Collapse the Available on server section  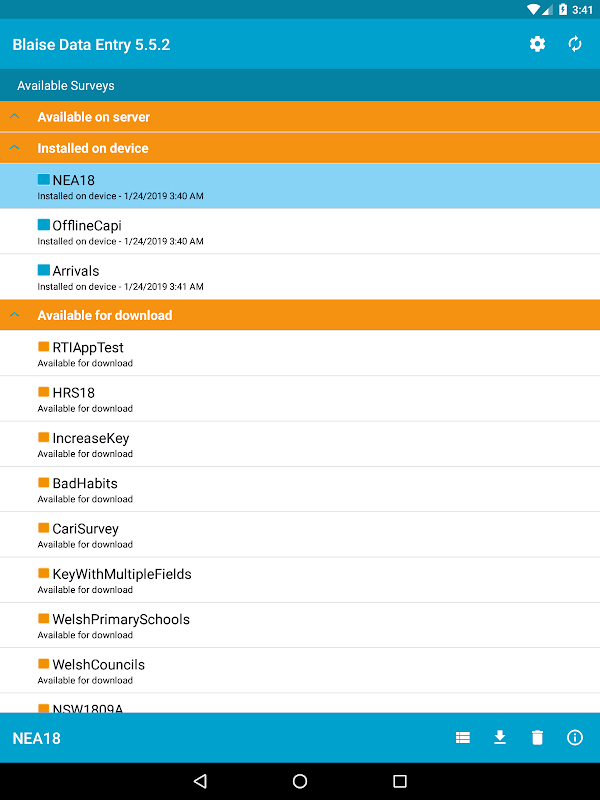click(300, 117)
